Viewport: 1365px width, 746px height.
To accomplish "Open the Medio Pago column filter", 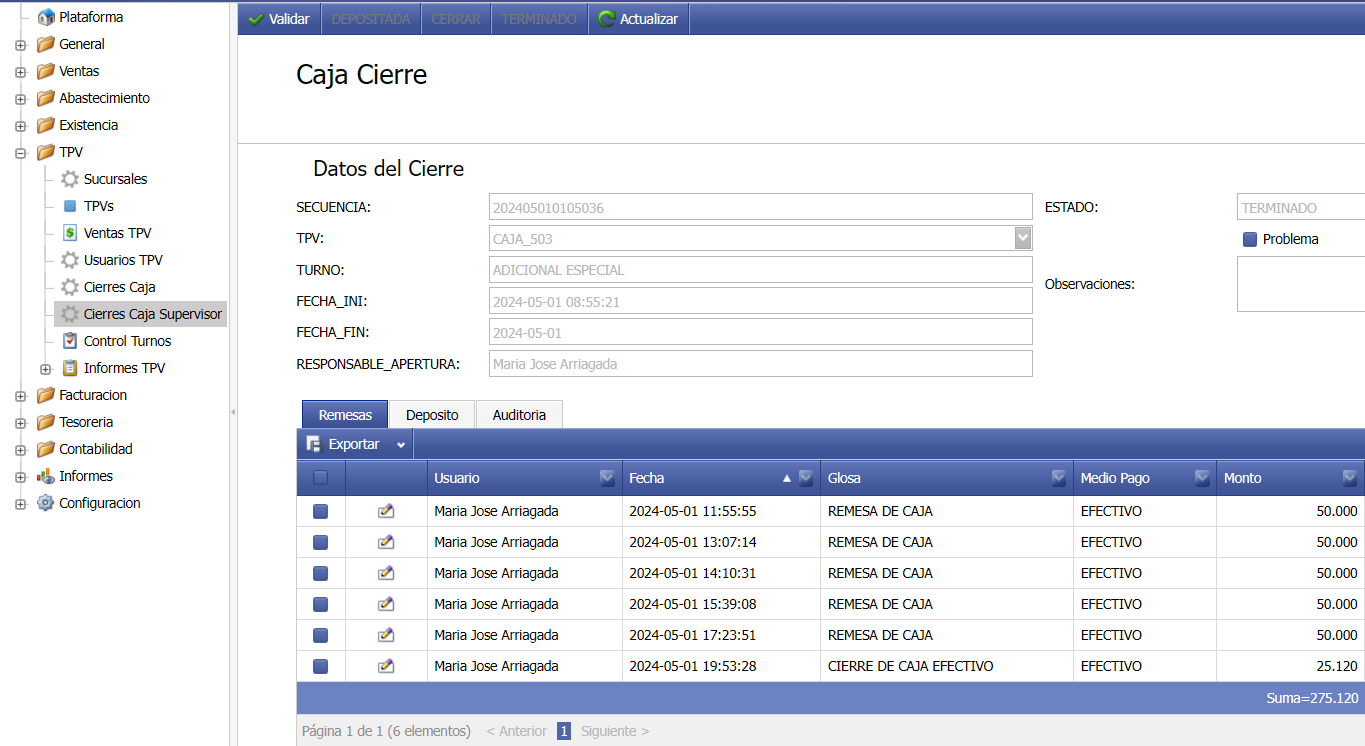I will pos(1202,478).
